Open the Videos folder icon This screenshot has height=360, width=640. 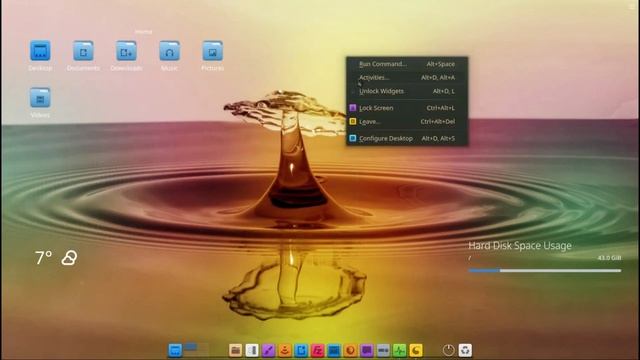click(x=40, y=98)
